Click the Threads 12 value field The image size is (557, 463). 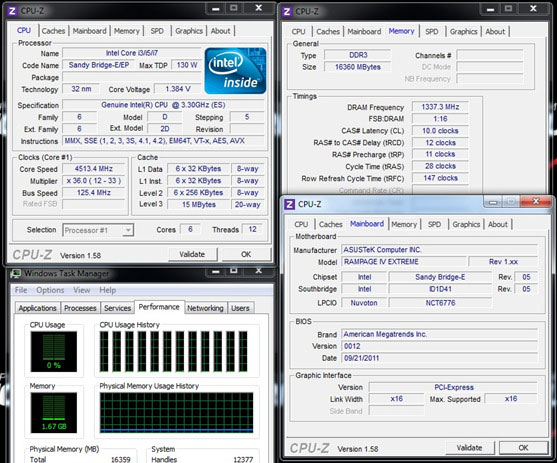[x=252, y=230]
